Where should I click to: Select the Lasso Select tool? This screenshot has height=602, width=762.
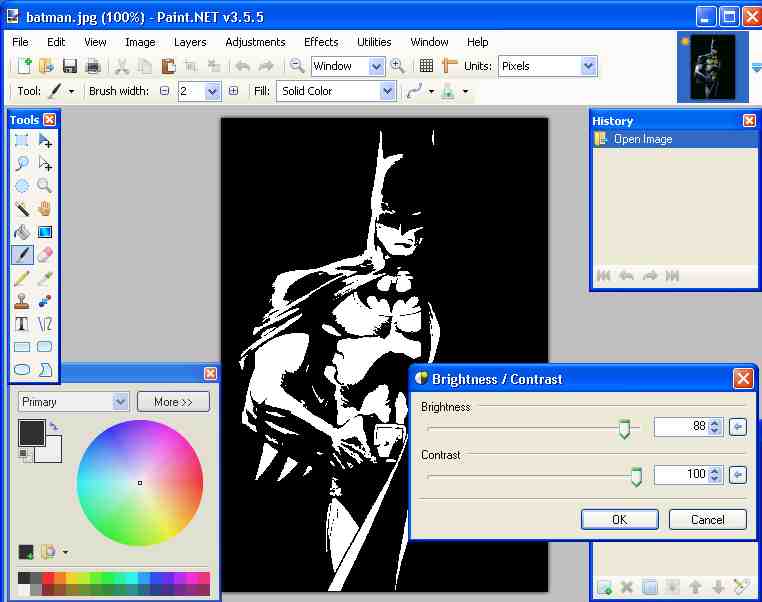click(x=21, y=164)
